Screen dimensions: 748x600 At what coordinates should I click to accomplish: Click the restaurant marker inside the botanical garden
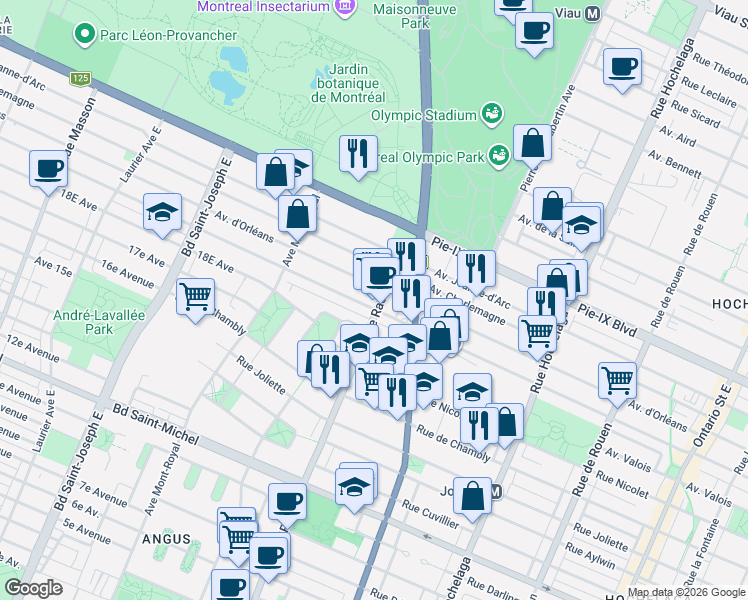click(x=358, y=154)
